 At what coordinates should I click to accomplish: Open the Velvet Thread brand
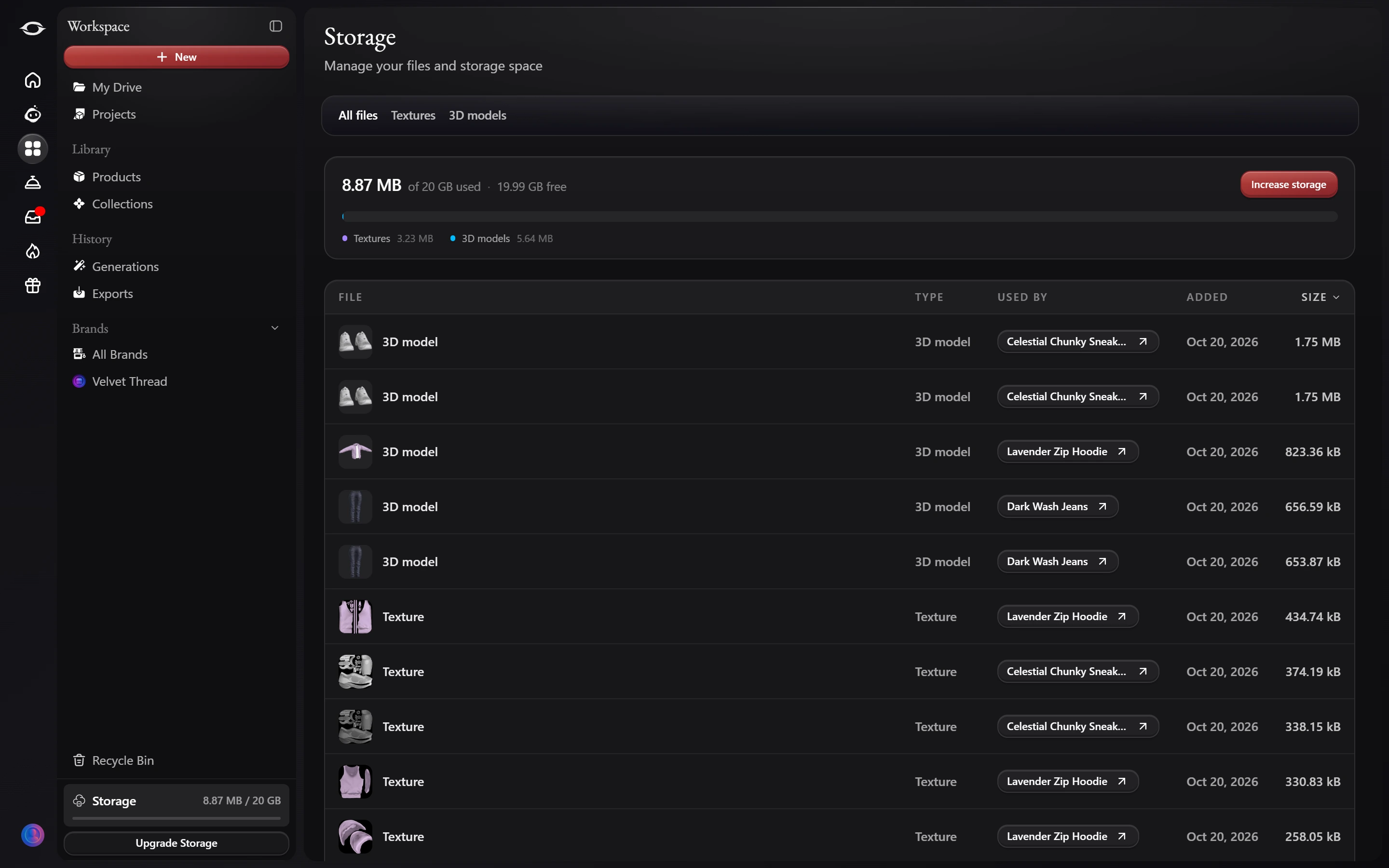tap(176, 381)
